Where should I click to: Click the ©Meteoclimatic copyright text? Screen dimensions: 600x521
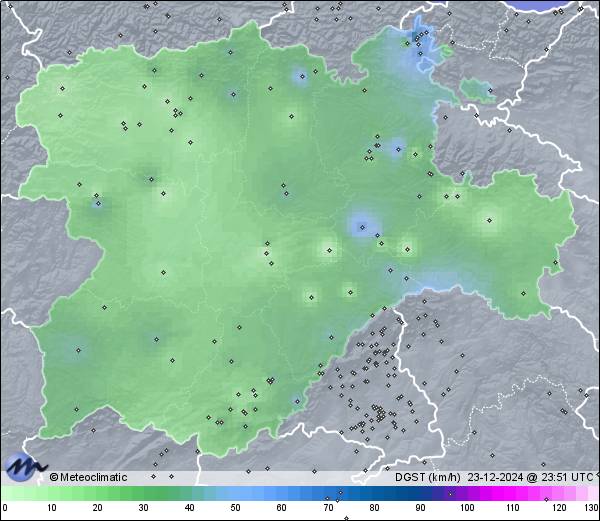pyautogui.click(x=88, y=477)
